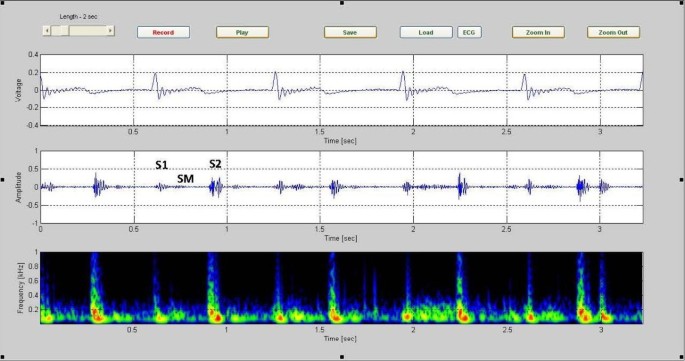Click the ECG peak near 0.6 seconds
The width and height of the screenshot is (685, 361).
coord(155,81)
